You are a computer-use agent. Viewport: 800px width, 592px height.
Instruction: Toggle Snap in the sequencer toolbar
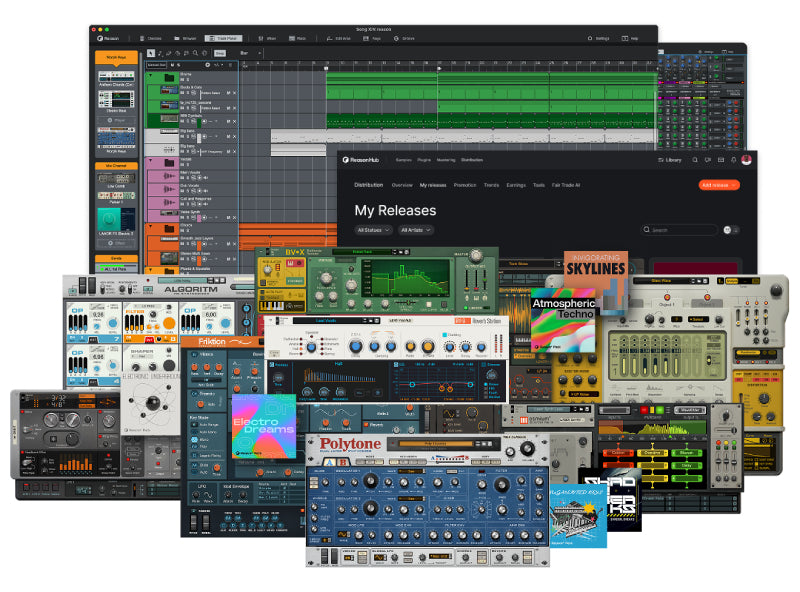tap(220, 53)
